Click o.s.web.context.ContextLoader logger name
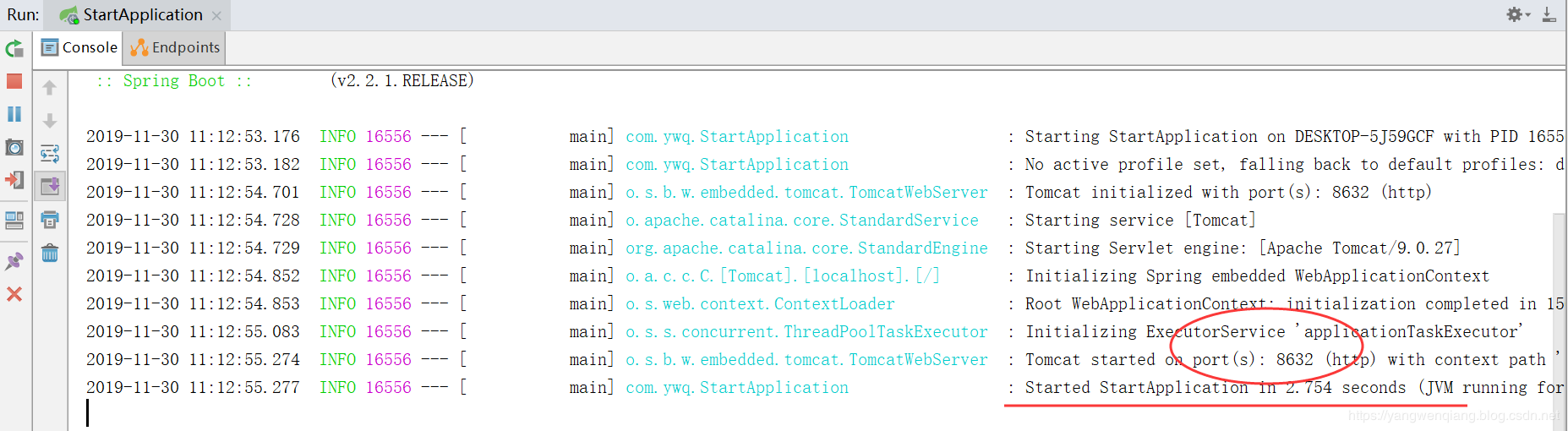This screenshot has width=1568, height=431. [x=760, y=303]
